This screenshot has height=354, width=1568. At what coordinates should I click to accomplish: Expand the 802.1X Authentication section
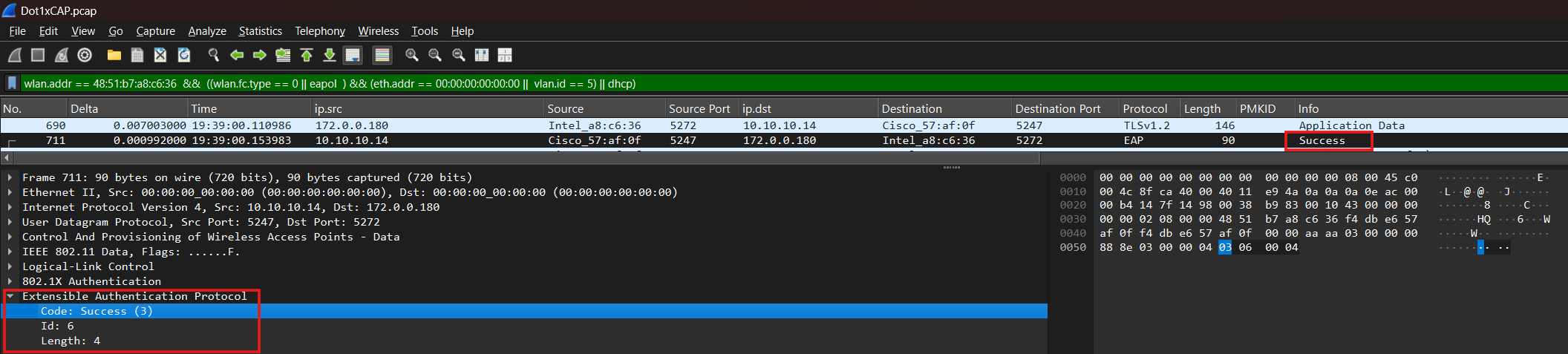pos(10,281)
